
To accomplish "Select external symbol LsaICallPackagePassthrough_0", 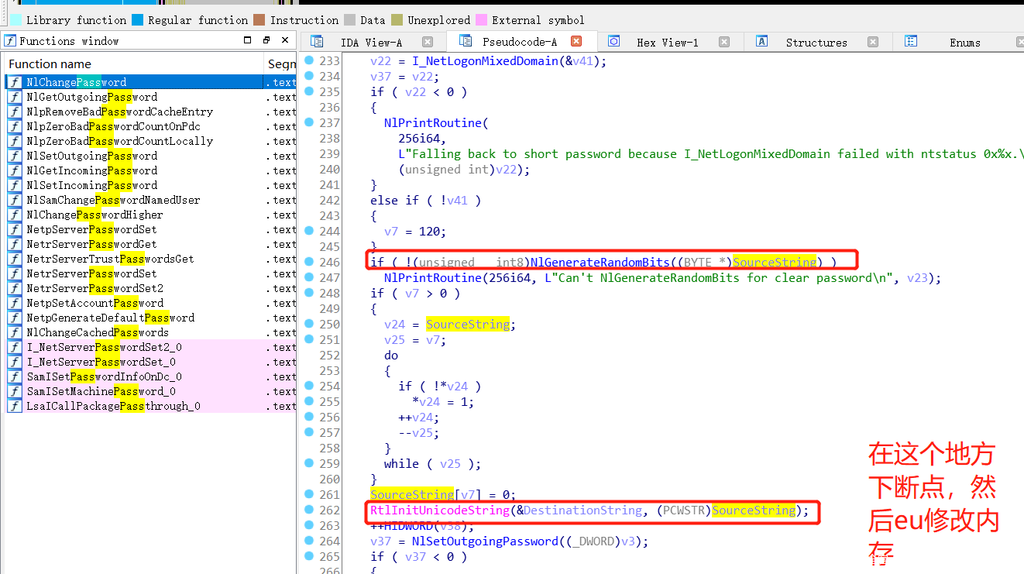I will pyautogui.click(x=113, y=406).
